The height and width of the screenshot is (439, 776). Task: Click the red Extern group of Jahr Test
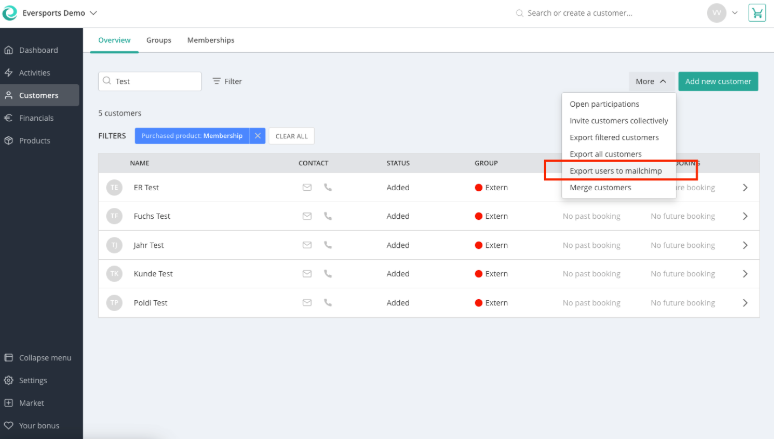coord(491,245)
